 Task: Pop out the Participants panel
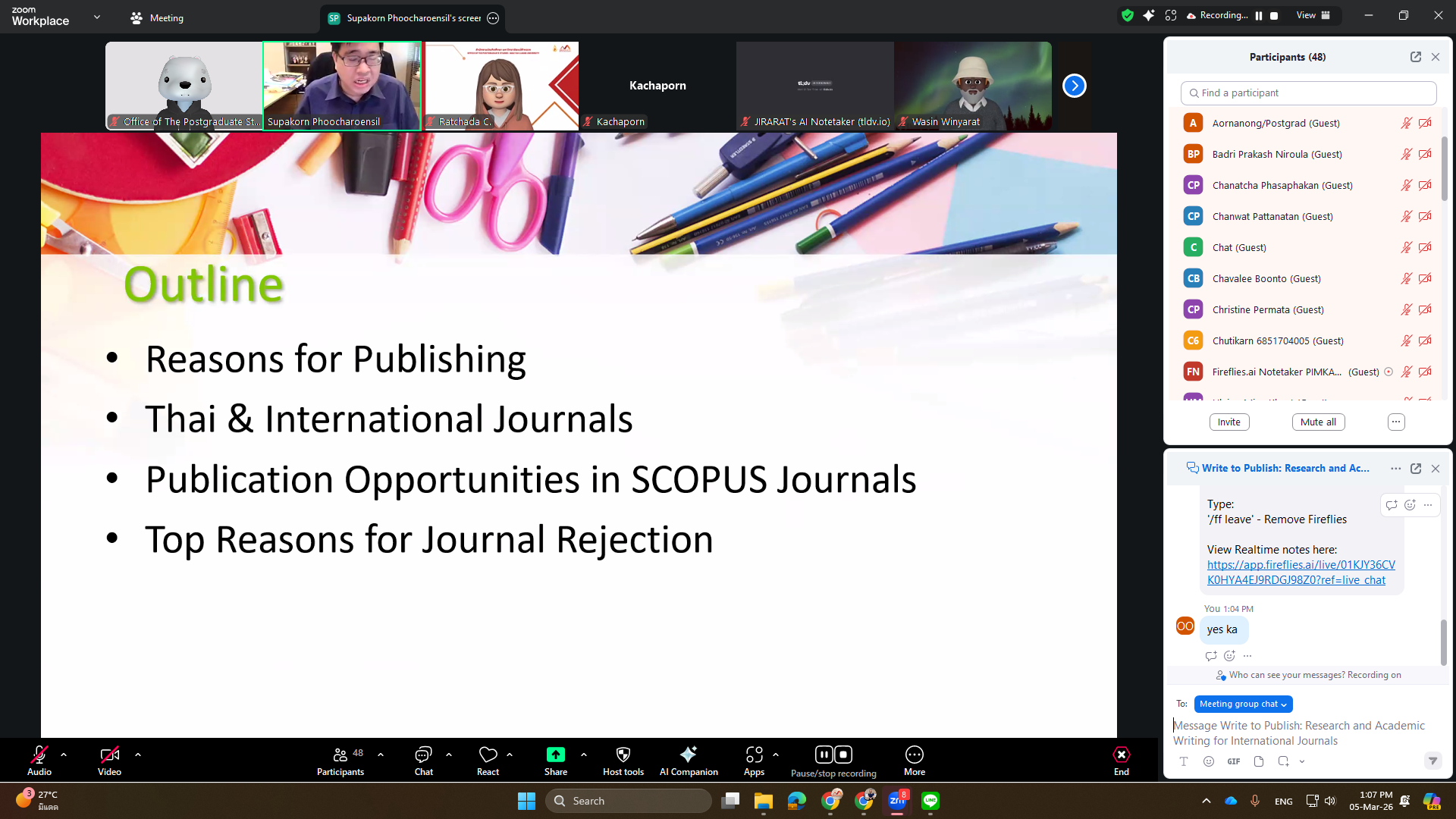(1415, 57)
